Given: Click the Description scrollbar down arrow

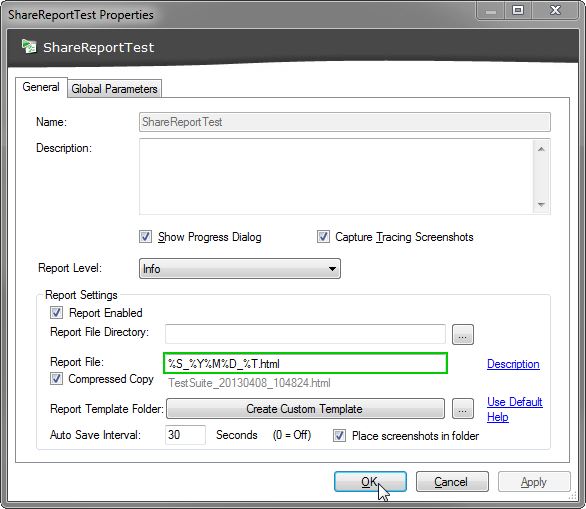Looking at the screenshot, I should [x=541, y=204].
